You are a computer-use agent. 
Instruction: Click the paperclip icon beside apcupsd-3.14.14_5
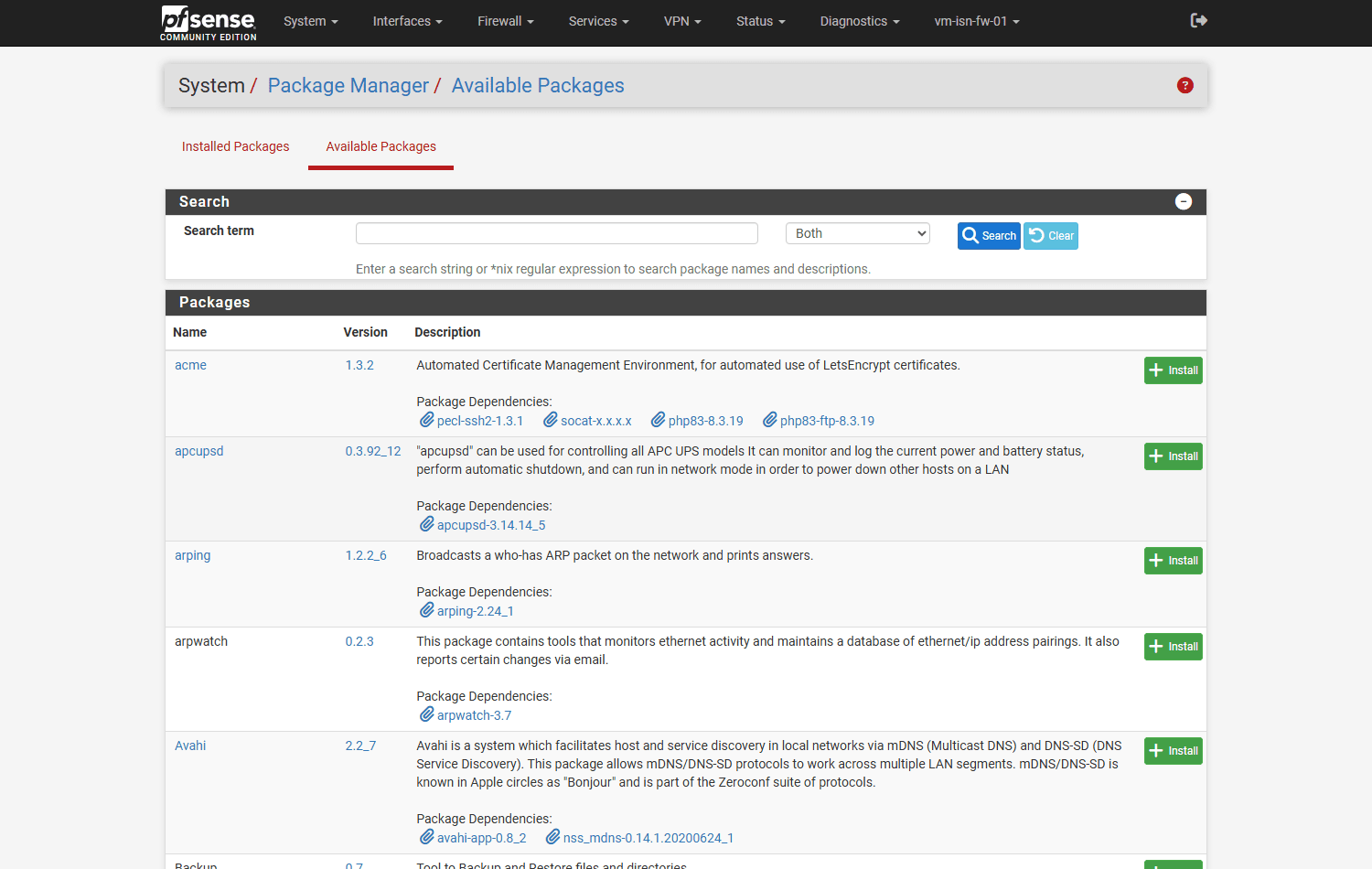[x=426, y=524]
